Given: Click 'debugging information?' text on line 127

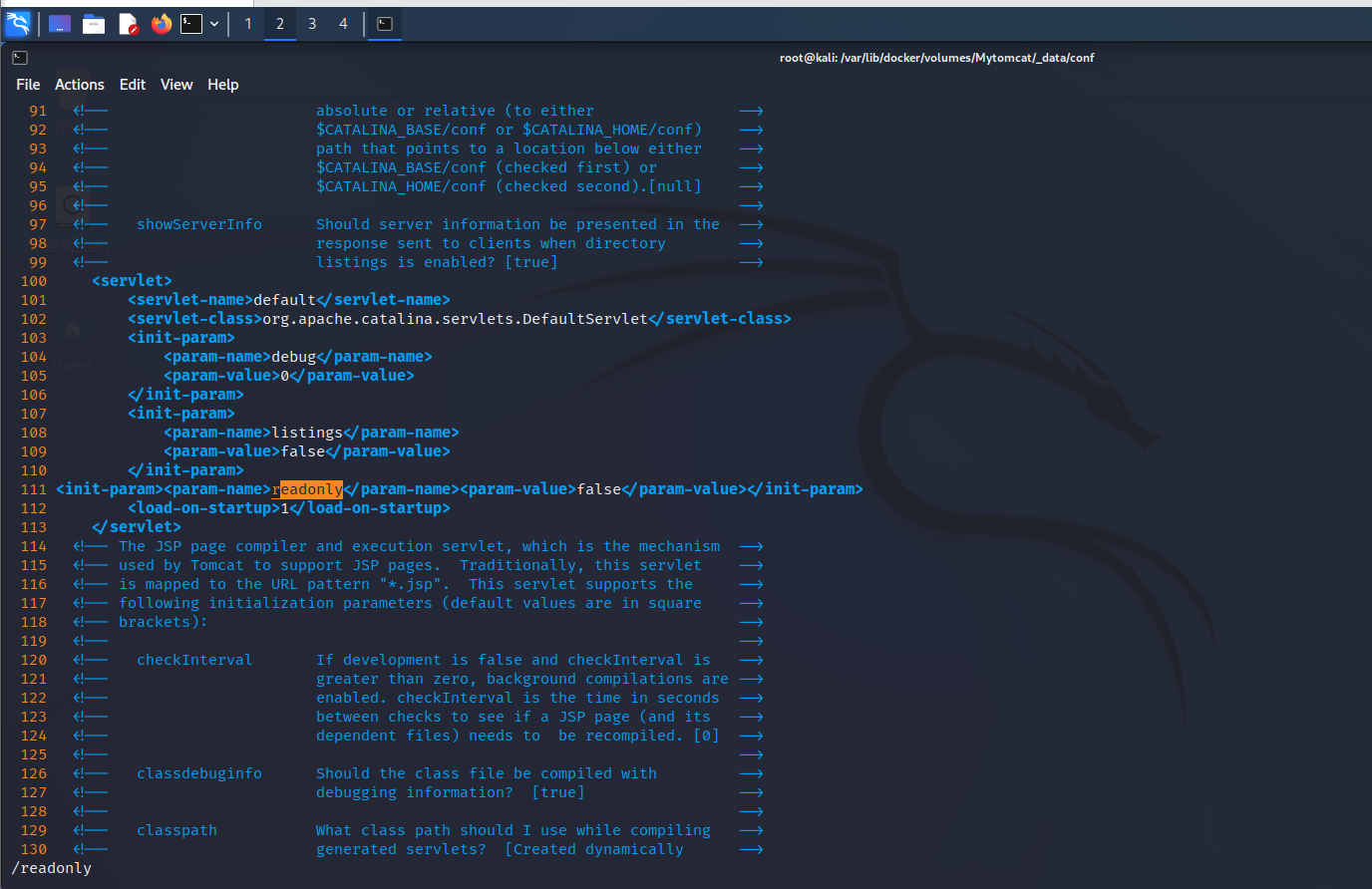Looking at the screenshot, I should tap(415, 792).
